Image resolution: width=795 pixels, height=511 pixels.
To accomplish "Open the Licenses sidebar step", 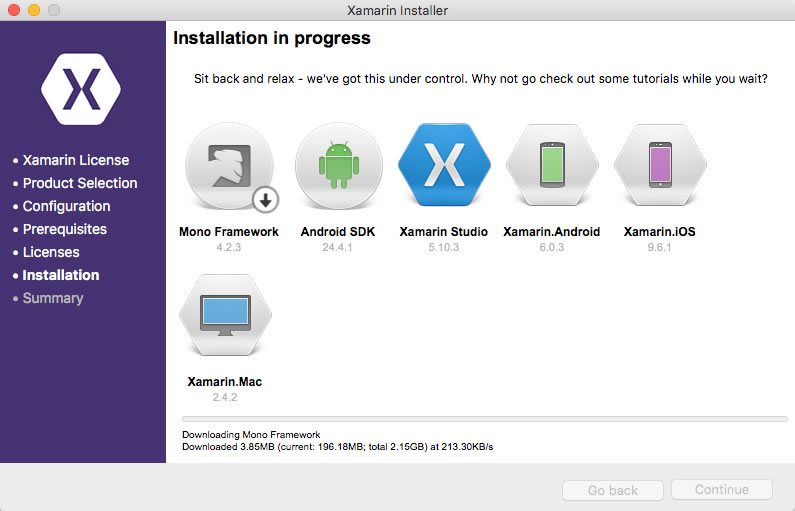I will 51,252.
